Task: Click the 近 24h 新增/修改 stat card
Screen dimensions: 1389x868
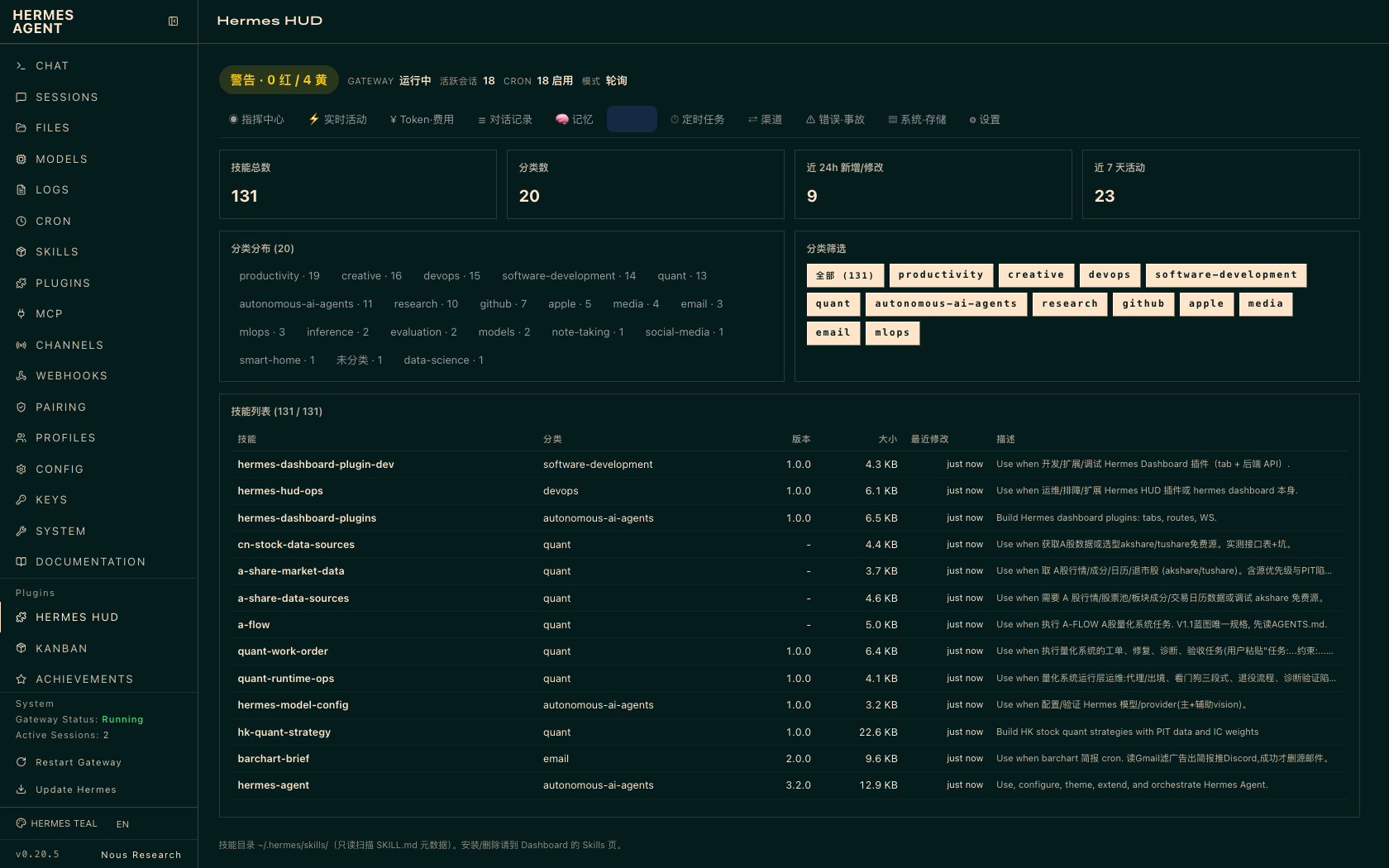Action: point(933,184)
